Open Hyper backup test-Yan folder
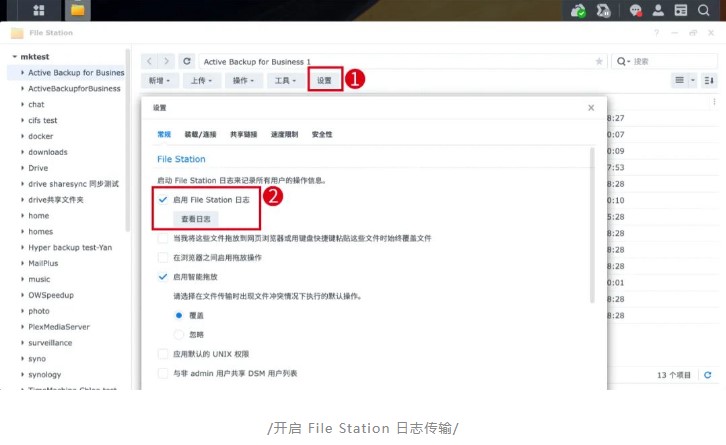726x445 pixels. point(70,247)
